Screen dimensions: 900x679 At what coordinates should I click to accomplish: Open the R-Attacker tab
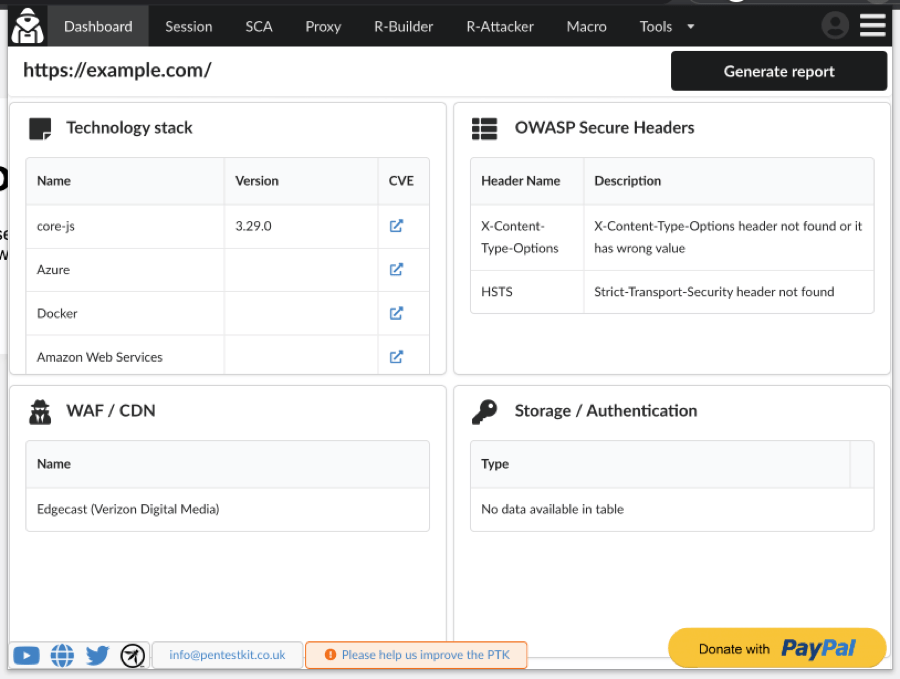(x=500, y=27)
